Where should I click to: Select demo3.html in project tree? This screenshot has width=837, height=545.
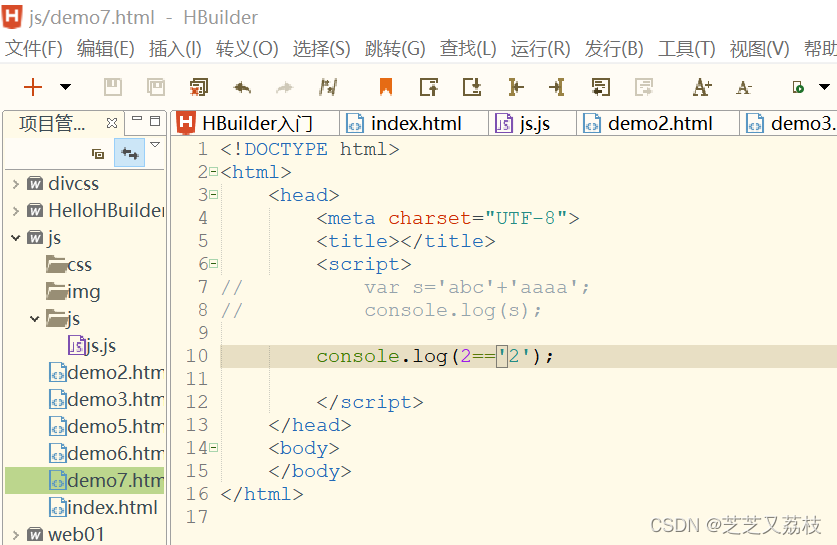tap(106, 399)
